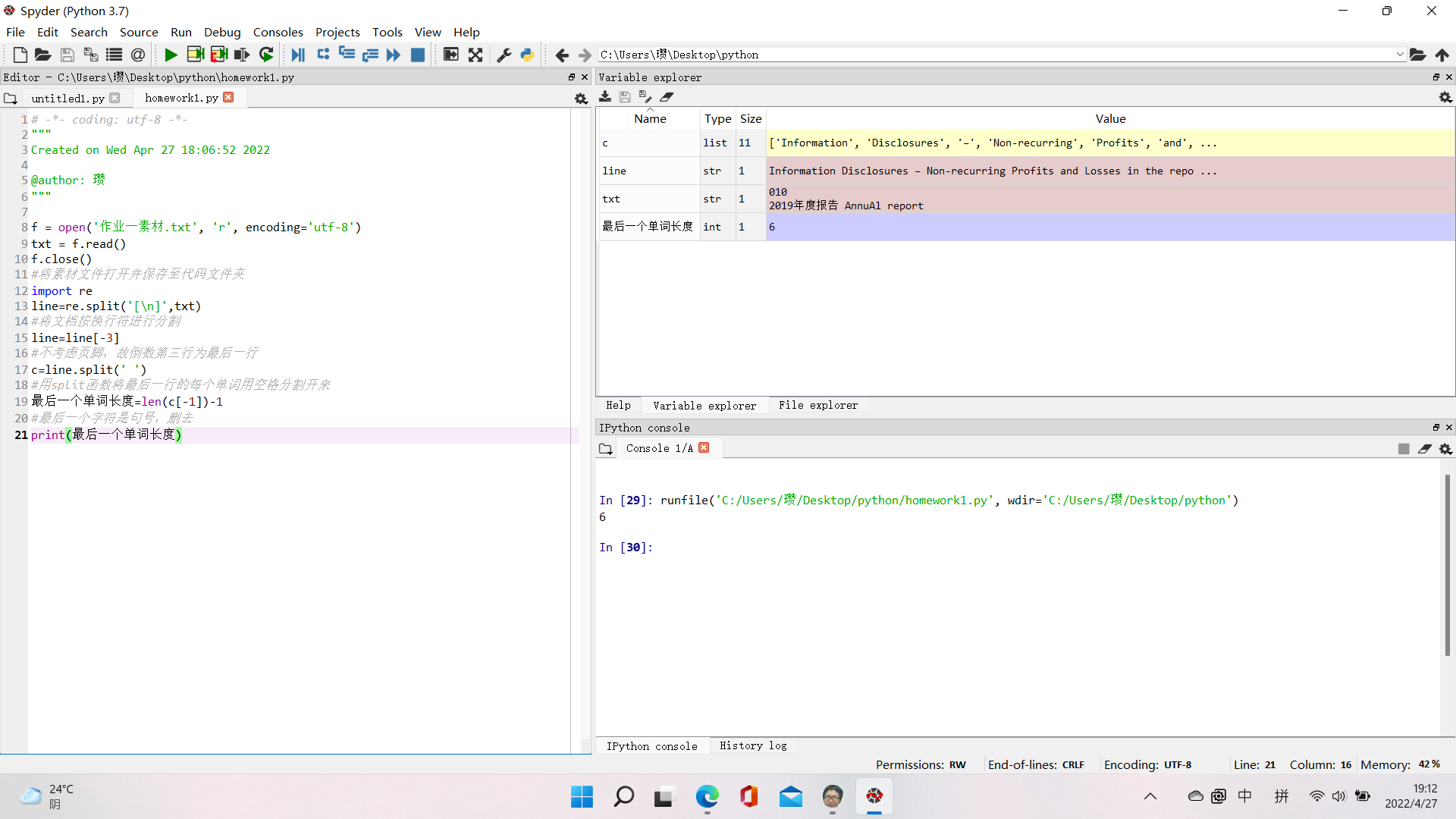
Task: Switch to the untitled1.py tab
Action: 66,97
